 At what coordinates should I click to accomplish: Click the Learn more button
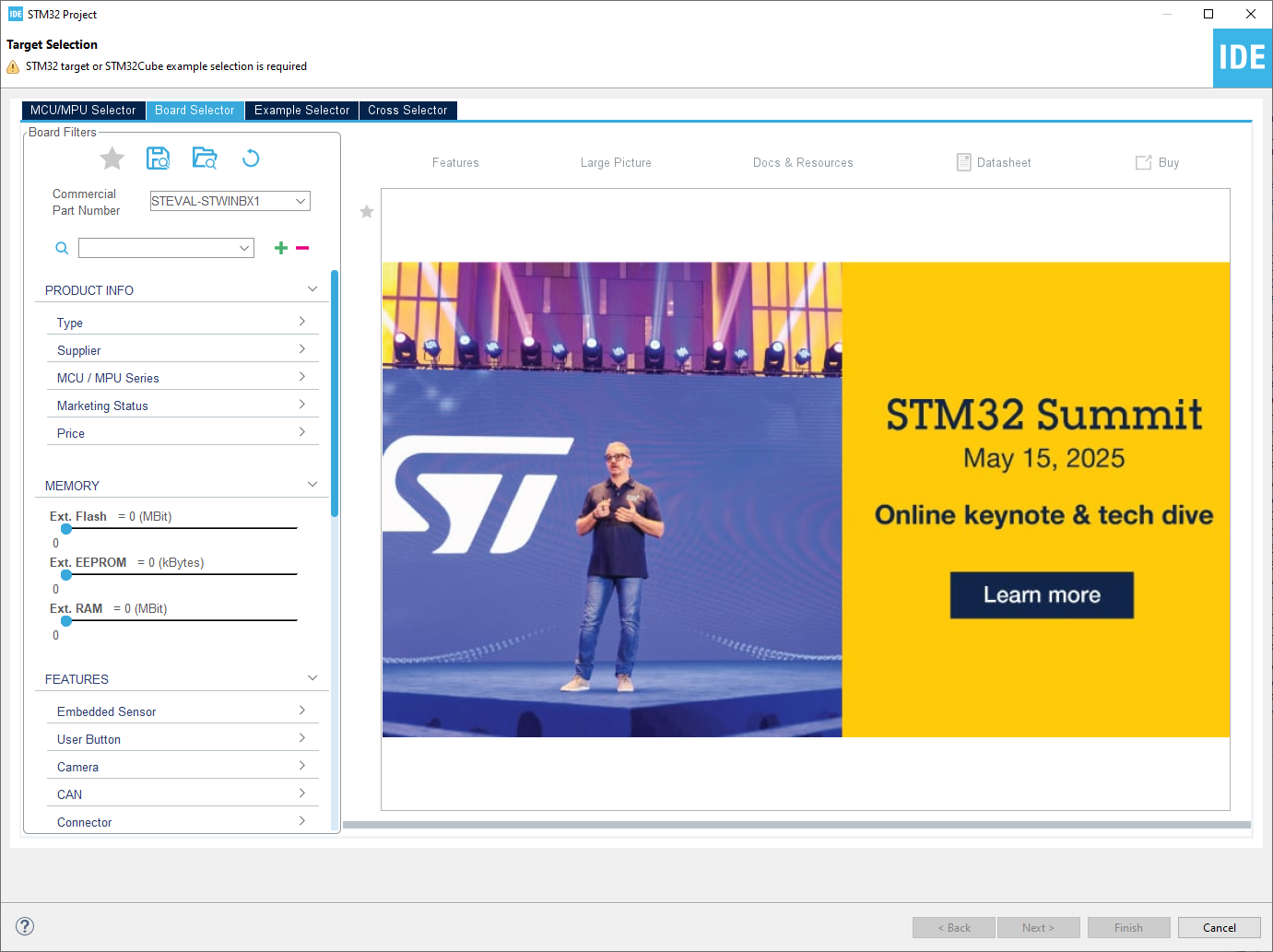[x=1041, y=594]
